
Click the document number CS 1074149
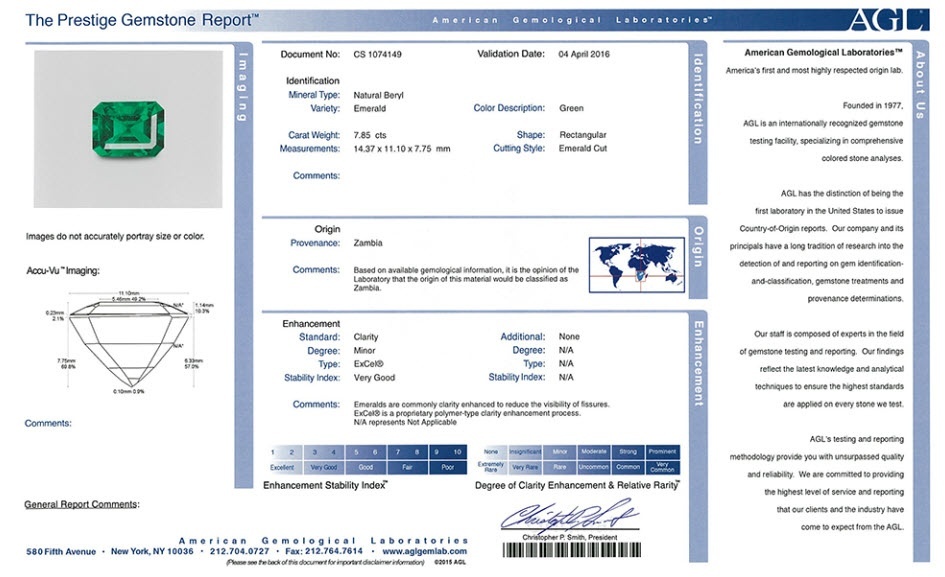pos(376,53)
